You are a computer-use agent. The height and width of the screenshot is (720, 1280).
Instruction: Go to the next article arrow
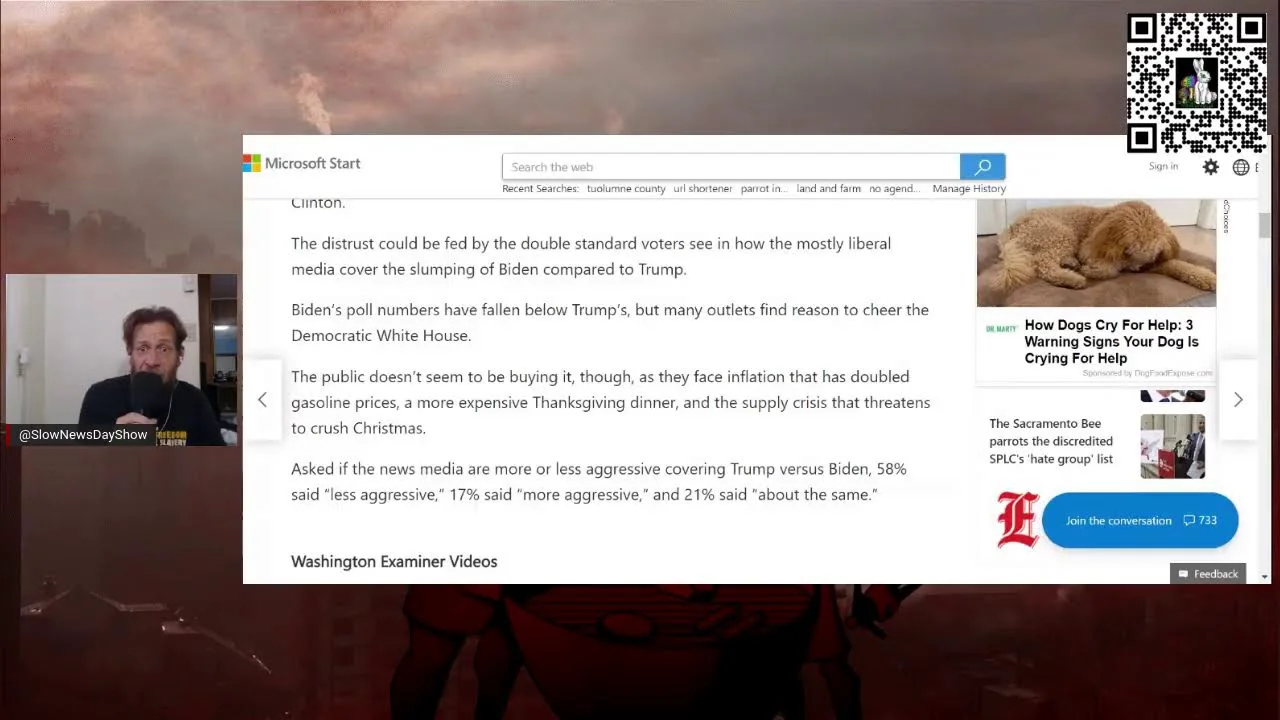(x=1238, y=400)
